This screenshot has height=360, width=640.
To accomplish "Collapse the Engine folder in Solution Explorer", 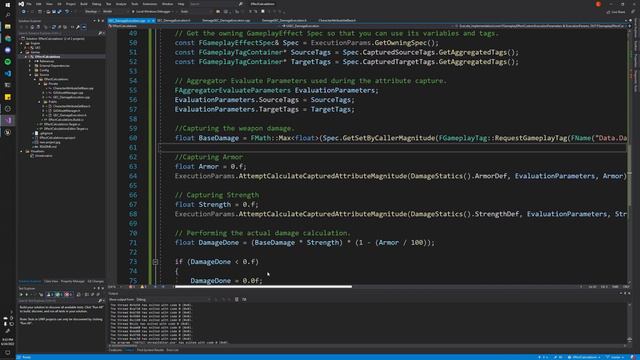I will click(x=22, y=43).
